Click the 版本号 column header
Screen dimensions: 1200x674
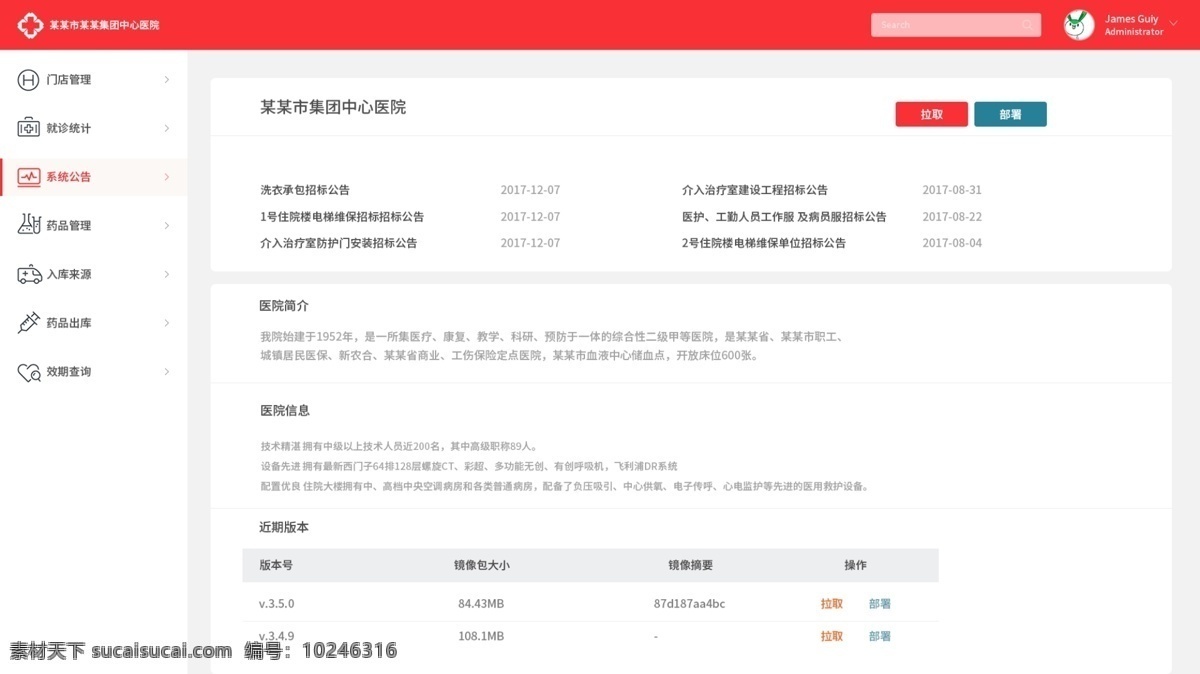[276, 565]
